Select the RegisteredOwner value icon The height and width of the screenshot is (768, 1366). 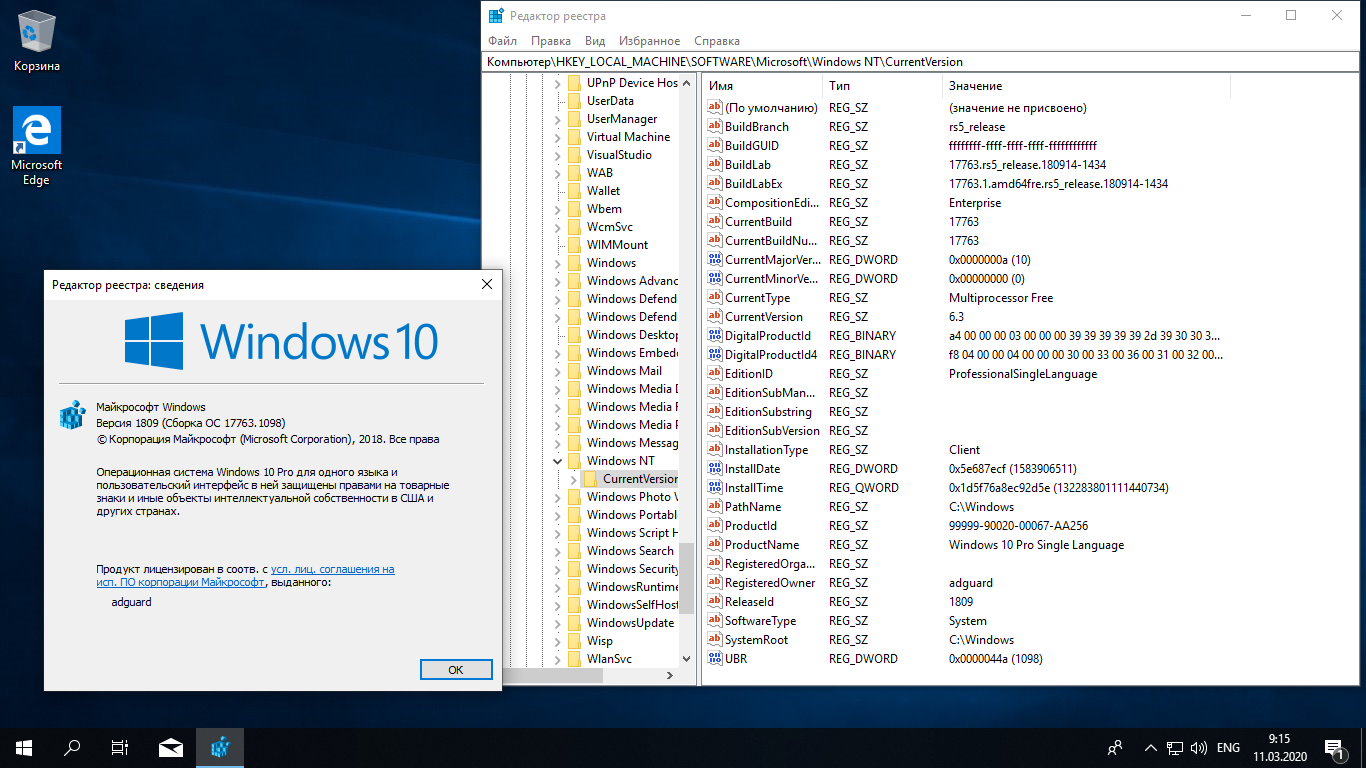715,583
